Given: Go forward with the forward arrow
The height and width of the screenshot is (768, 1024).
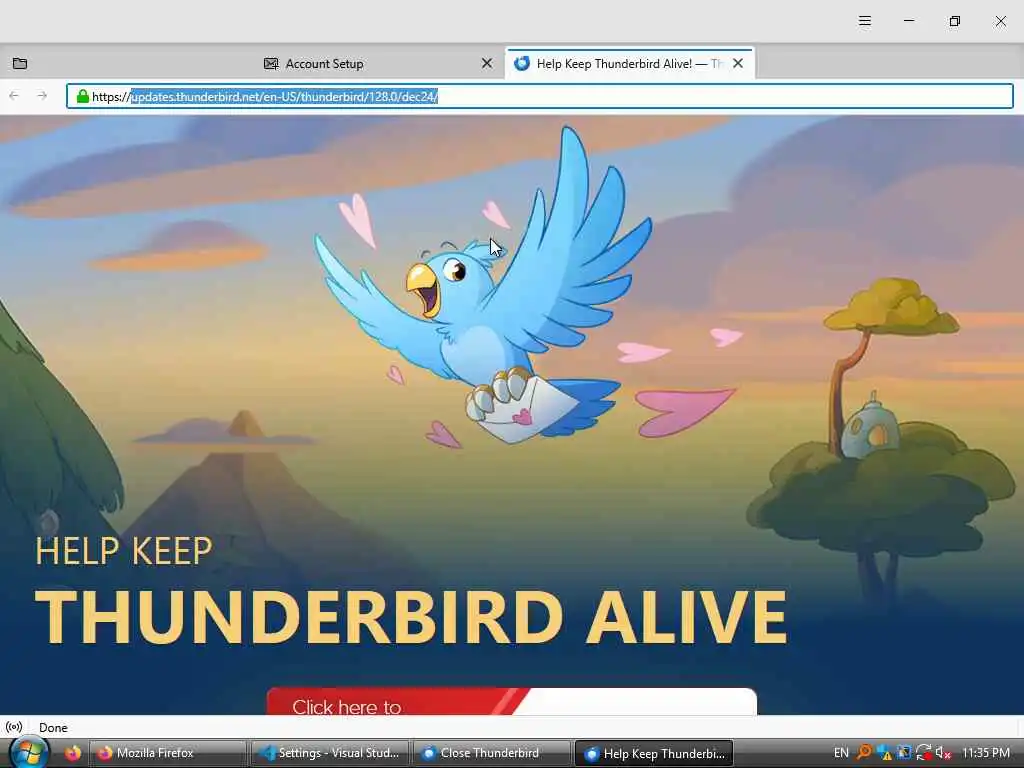Looking at the screenshot, I should 42,96.
